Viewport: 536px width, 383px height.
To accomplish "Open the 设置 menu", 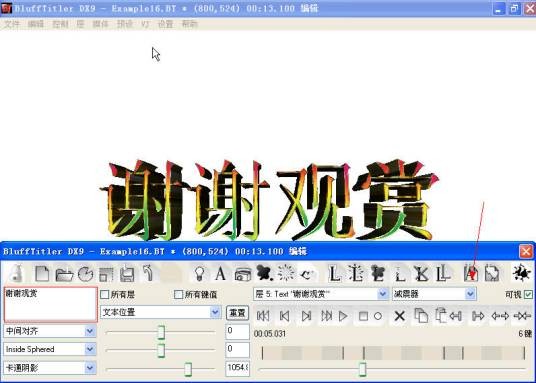I will click(x=165, y=24).
